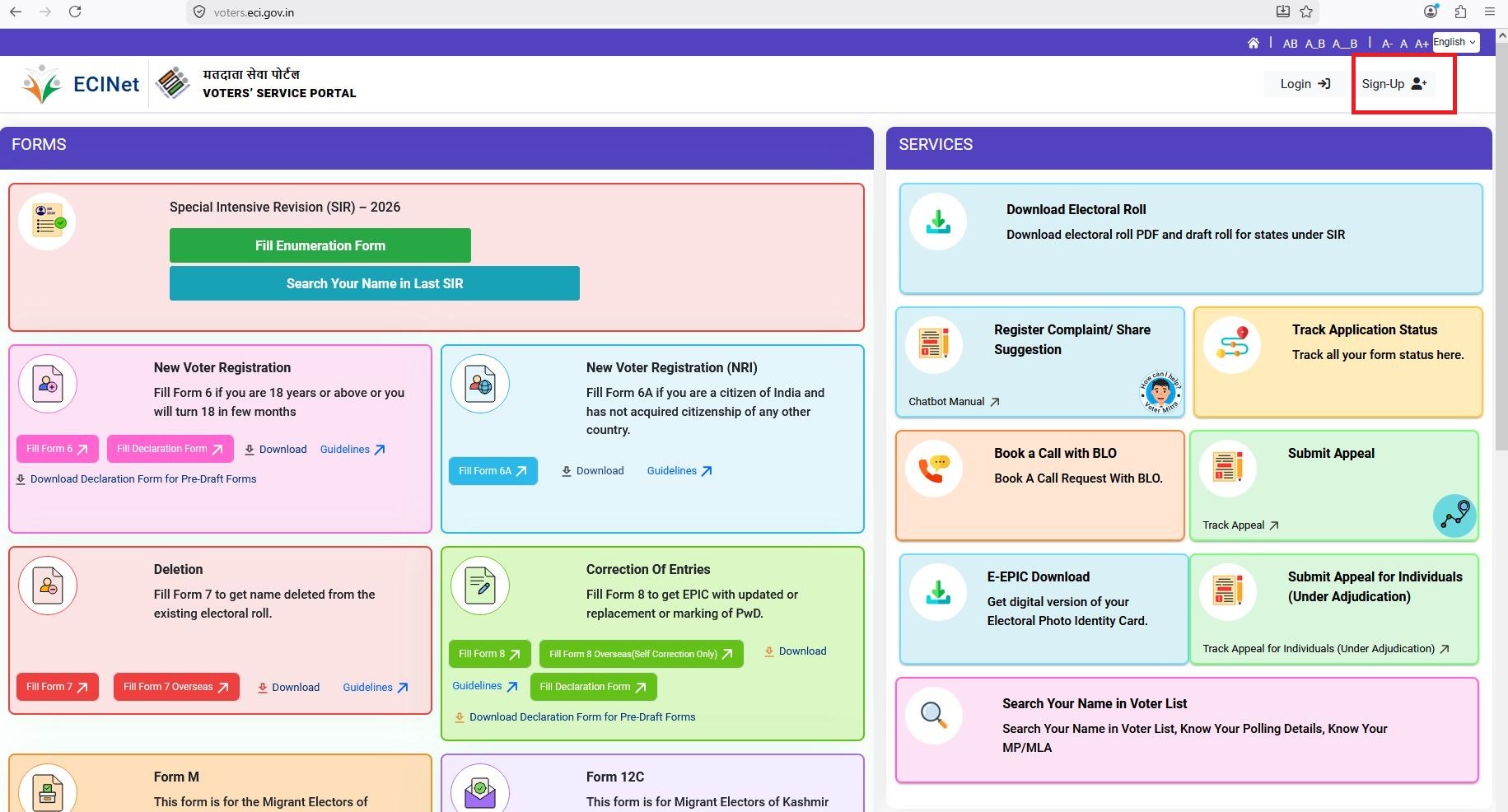Open the browser extensions puzzle icon
Viewport: 1508px width, 812px height.
pyautogui.click(x=1460, y=12)
